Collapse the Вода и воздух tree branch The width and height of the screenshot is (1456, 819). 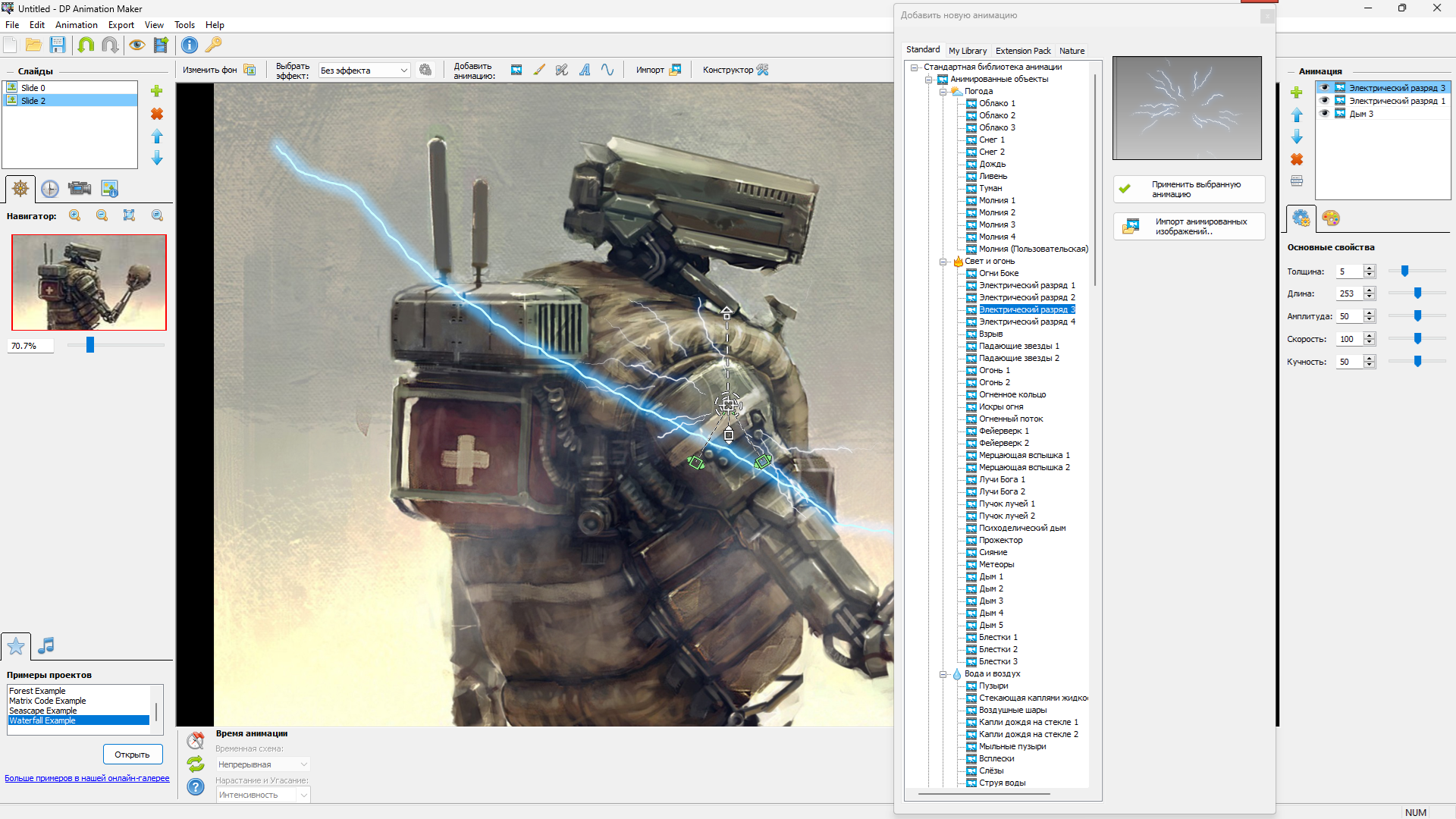tap(943, 674)
